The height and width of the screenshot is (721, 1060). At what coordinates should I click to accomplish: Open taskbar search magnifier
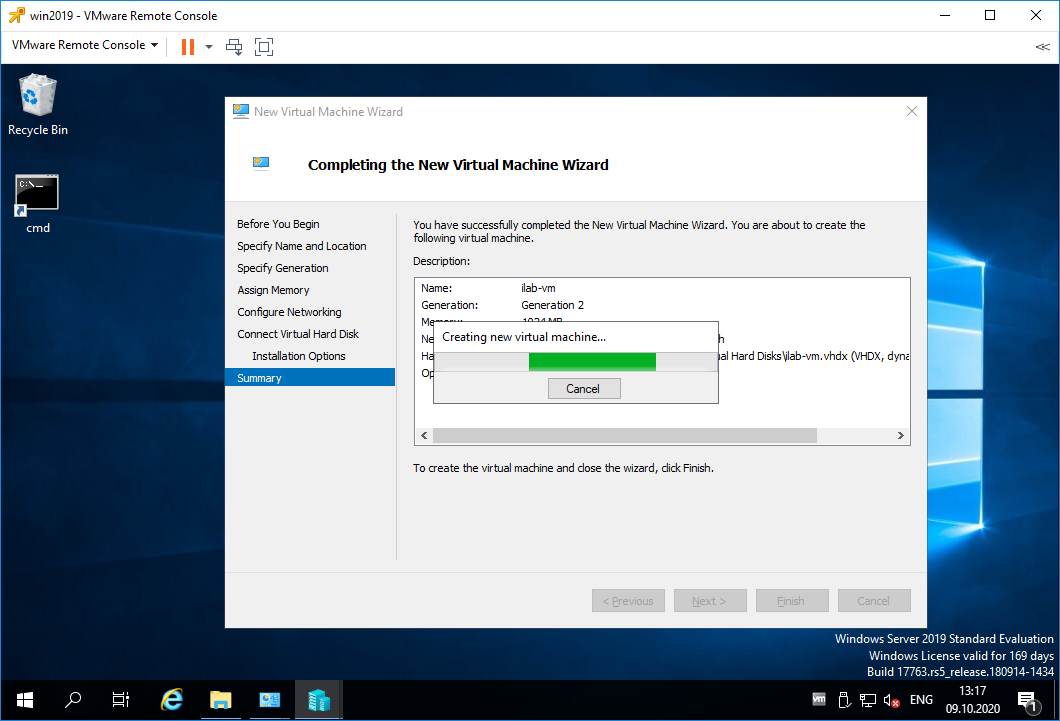tap(73, 700)
